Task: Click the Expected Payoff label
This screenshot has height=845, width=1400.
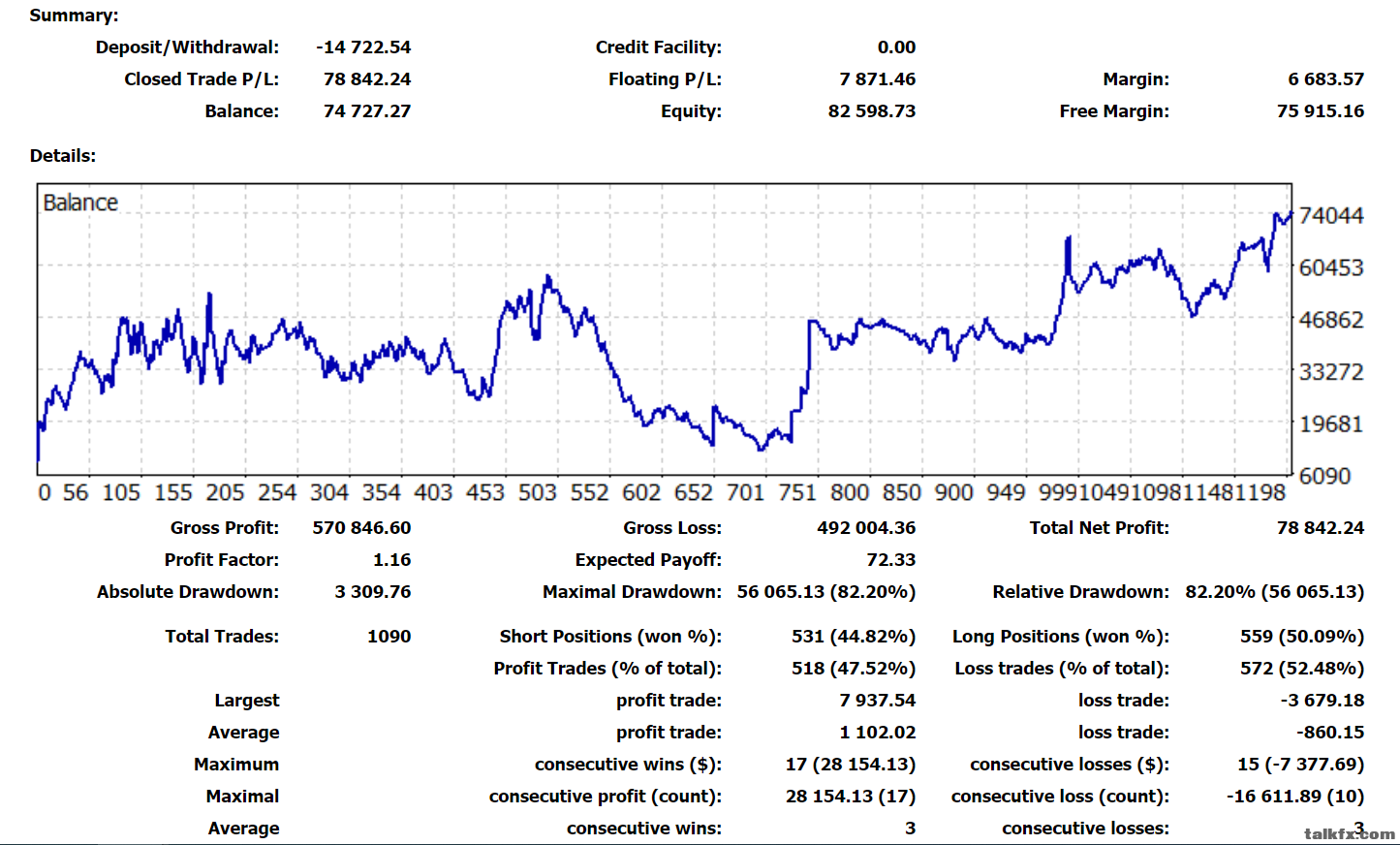Action: pos(648,559)
